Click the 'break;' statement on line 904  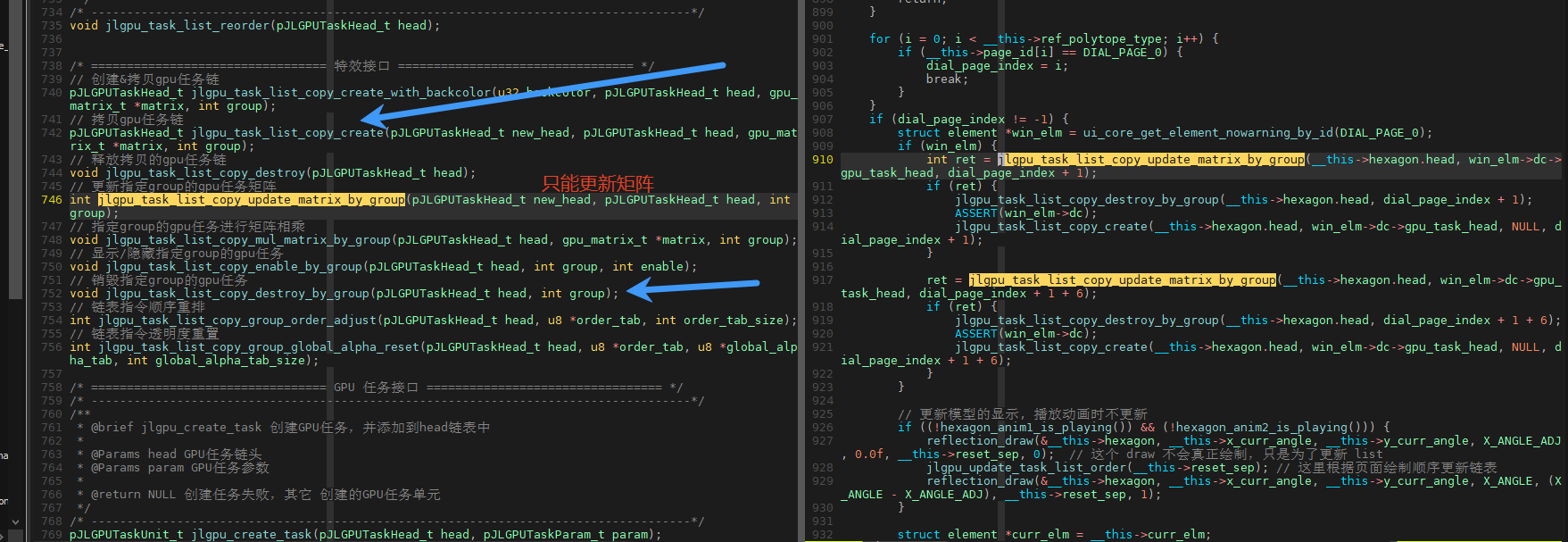[947, 79]
